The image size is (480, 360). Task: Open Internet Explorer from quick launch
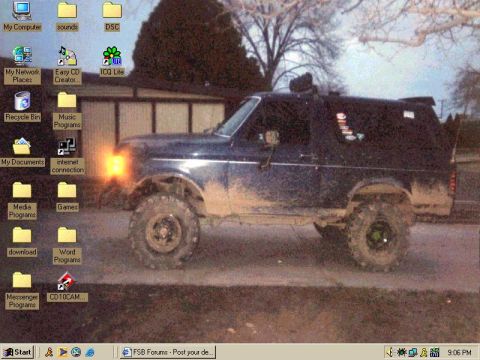point(90,352)
